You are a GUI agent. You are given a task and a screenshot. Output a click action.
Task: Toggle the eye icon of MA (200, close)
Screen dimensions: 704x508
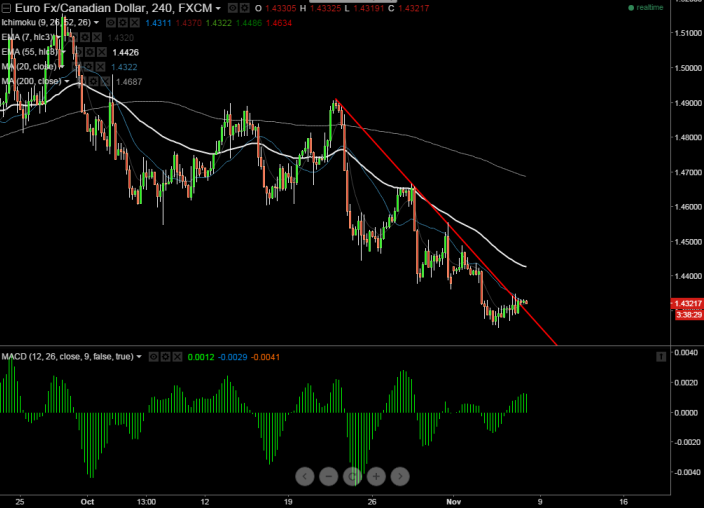[x=81, y=82]
